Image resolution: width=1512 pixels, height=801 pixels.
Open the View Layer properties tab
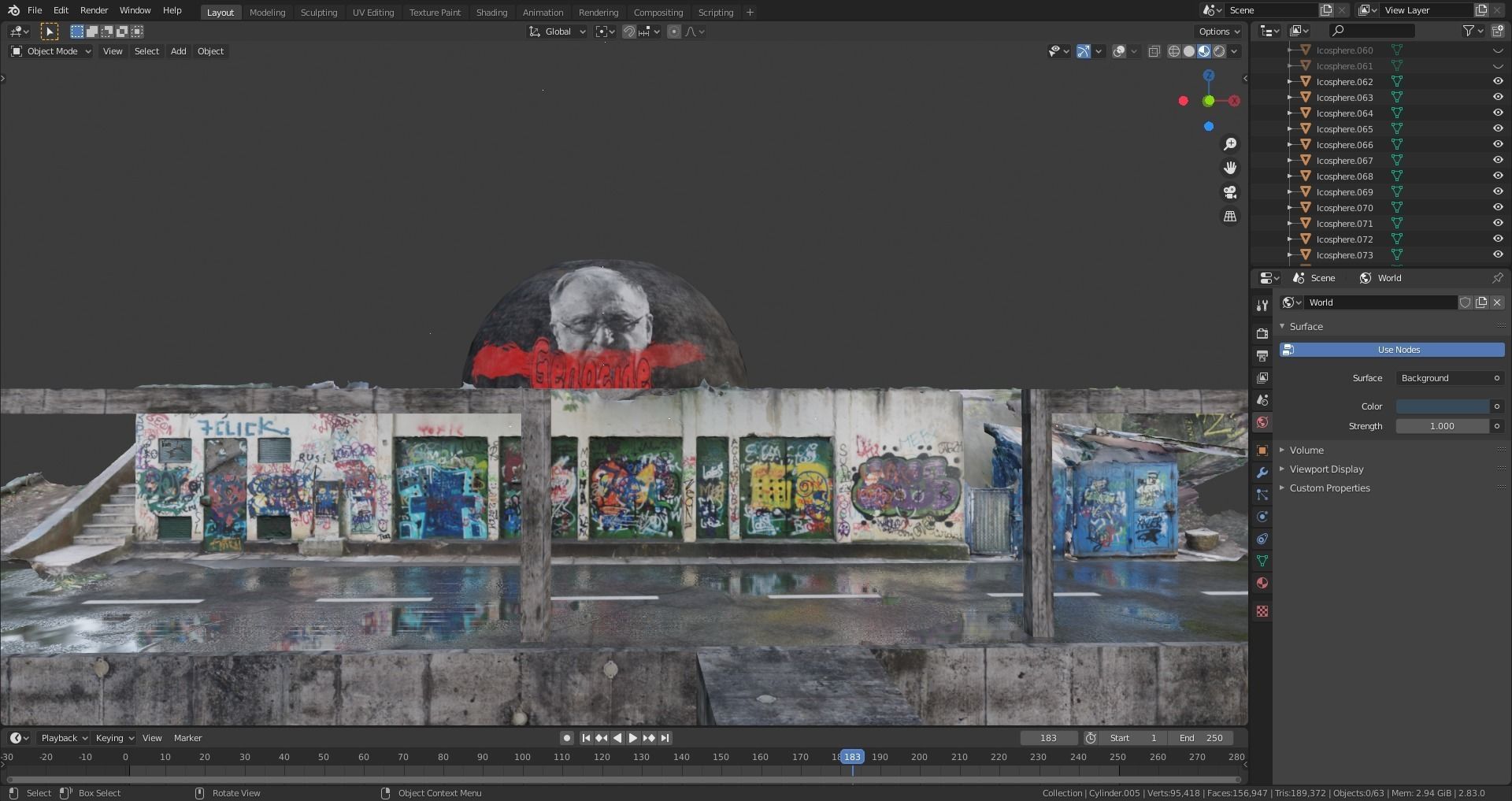click(x=1262, y=378)
